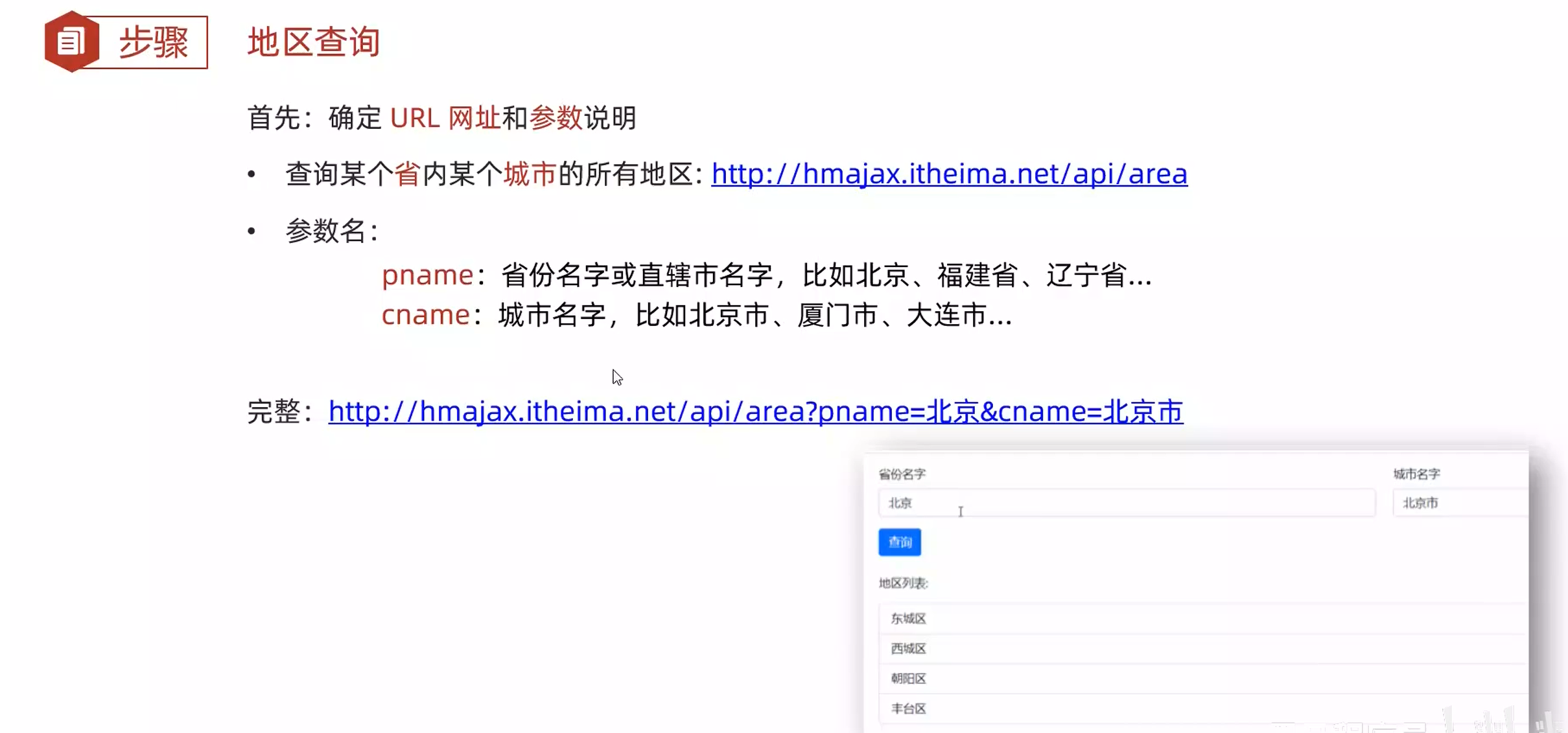
Task: Click the red cname parameter name
Action: tap(425, 315)
